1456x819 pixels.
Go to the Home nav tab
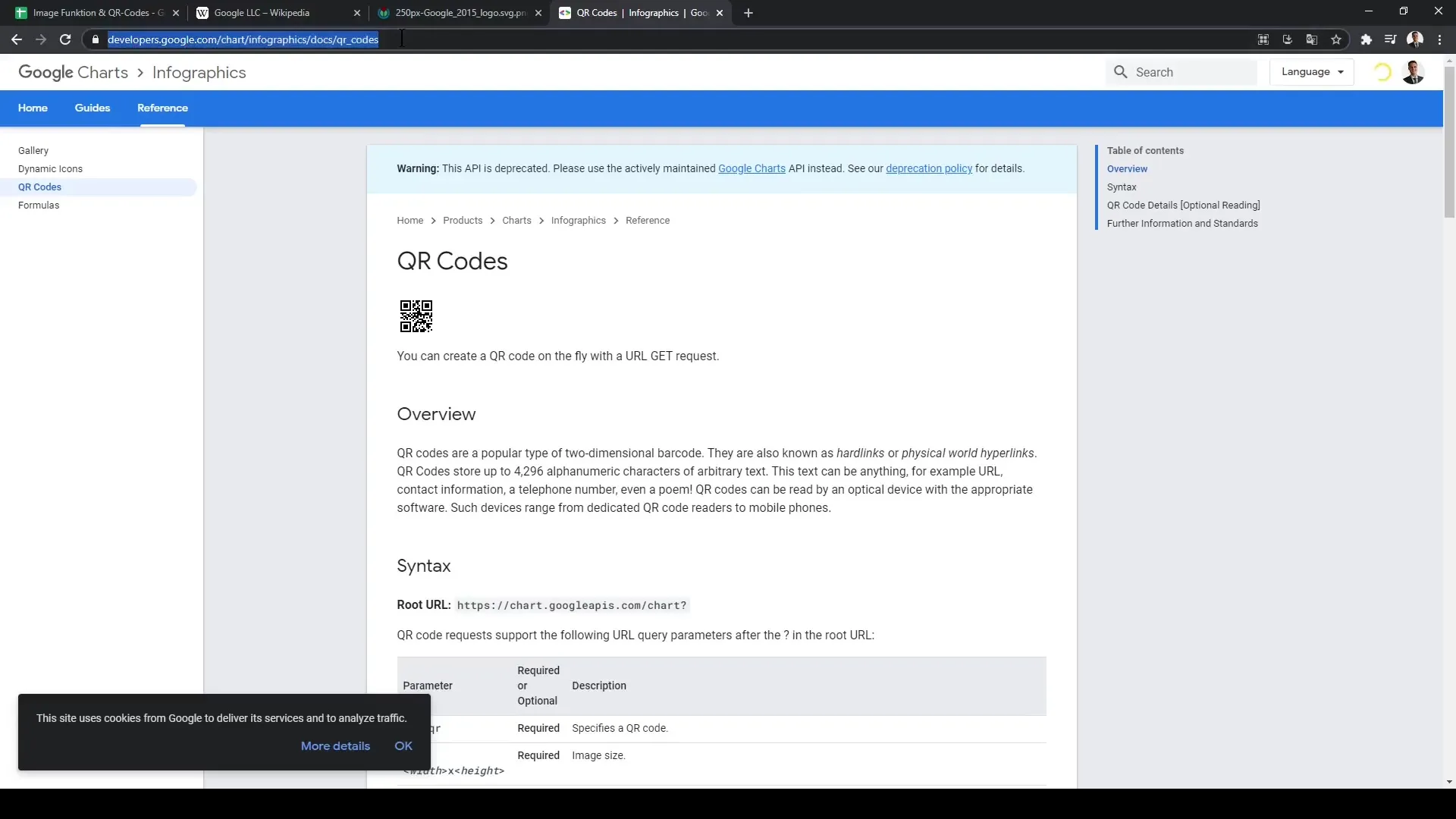(33, 108)
